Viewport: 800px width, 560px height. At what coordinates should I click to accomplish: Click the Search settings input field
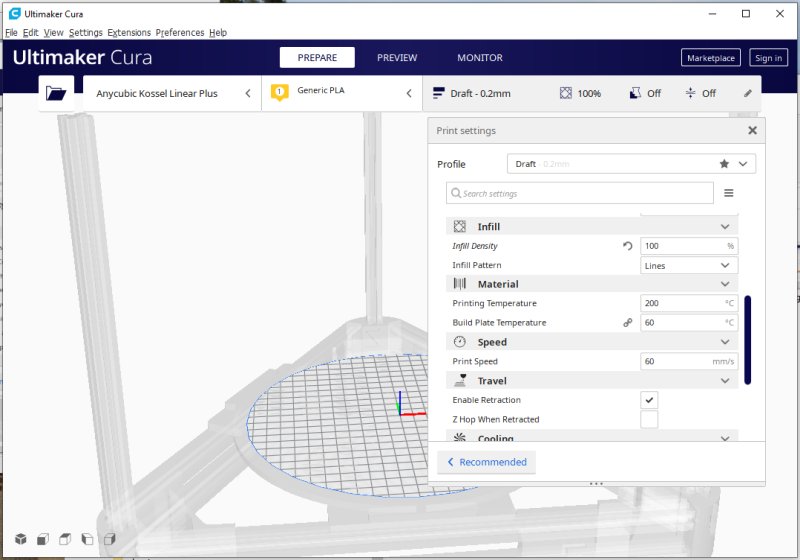[580, 193]
